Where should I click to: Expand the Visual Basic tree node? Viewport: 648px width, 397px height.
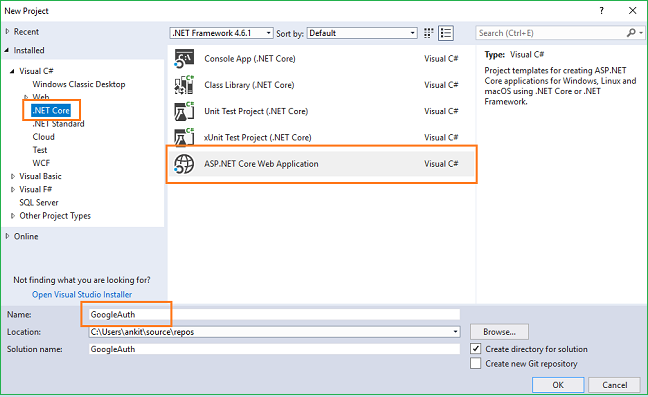pos(13,176)
